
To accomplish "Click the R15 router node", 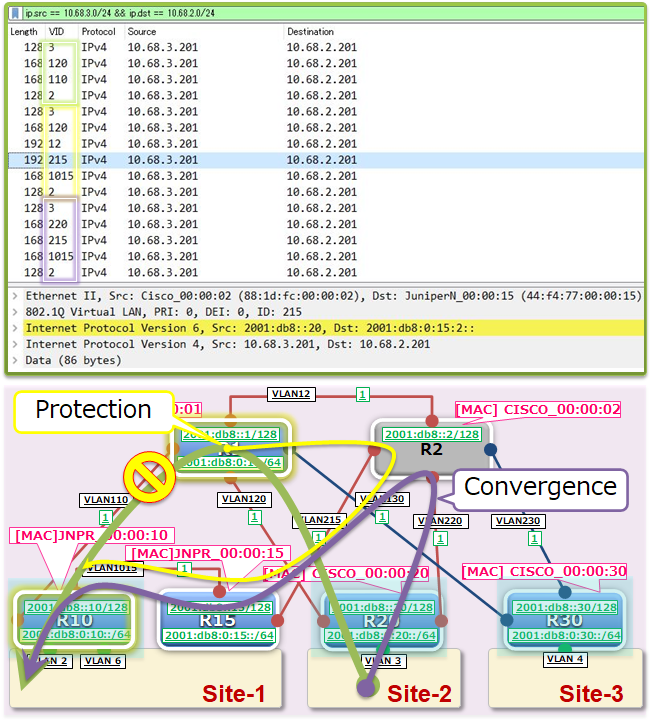I will coord(218,621).
